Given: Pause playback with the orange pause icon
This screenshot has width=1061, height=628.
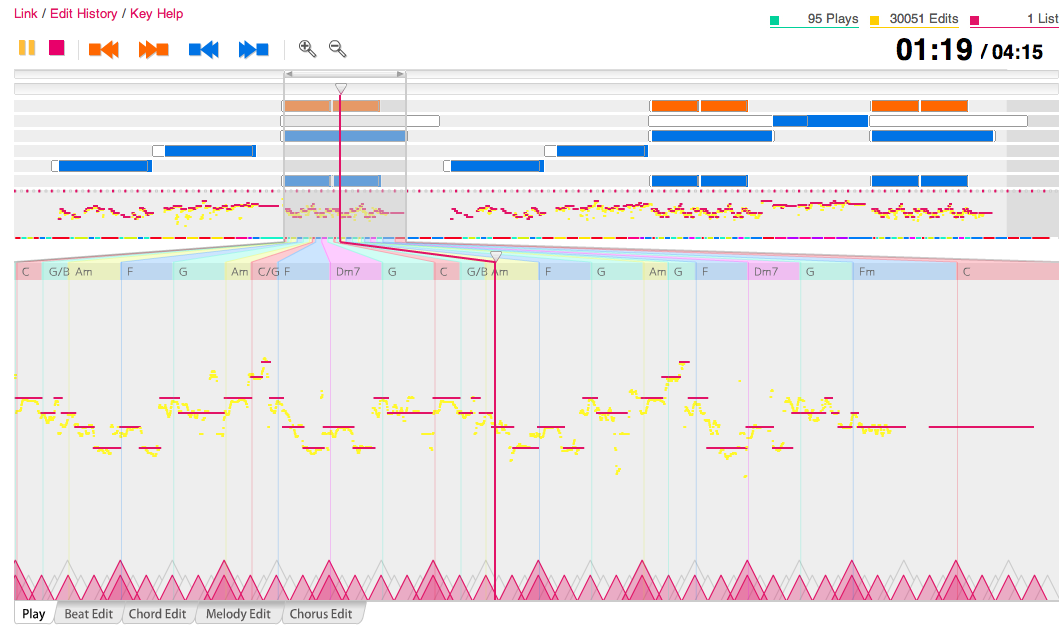Looking at the screenshot, I should tap(27, 48).
